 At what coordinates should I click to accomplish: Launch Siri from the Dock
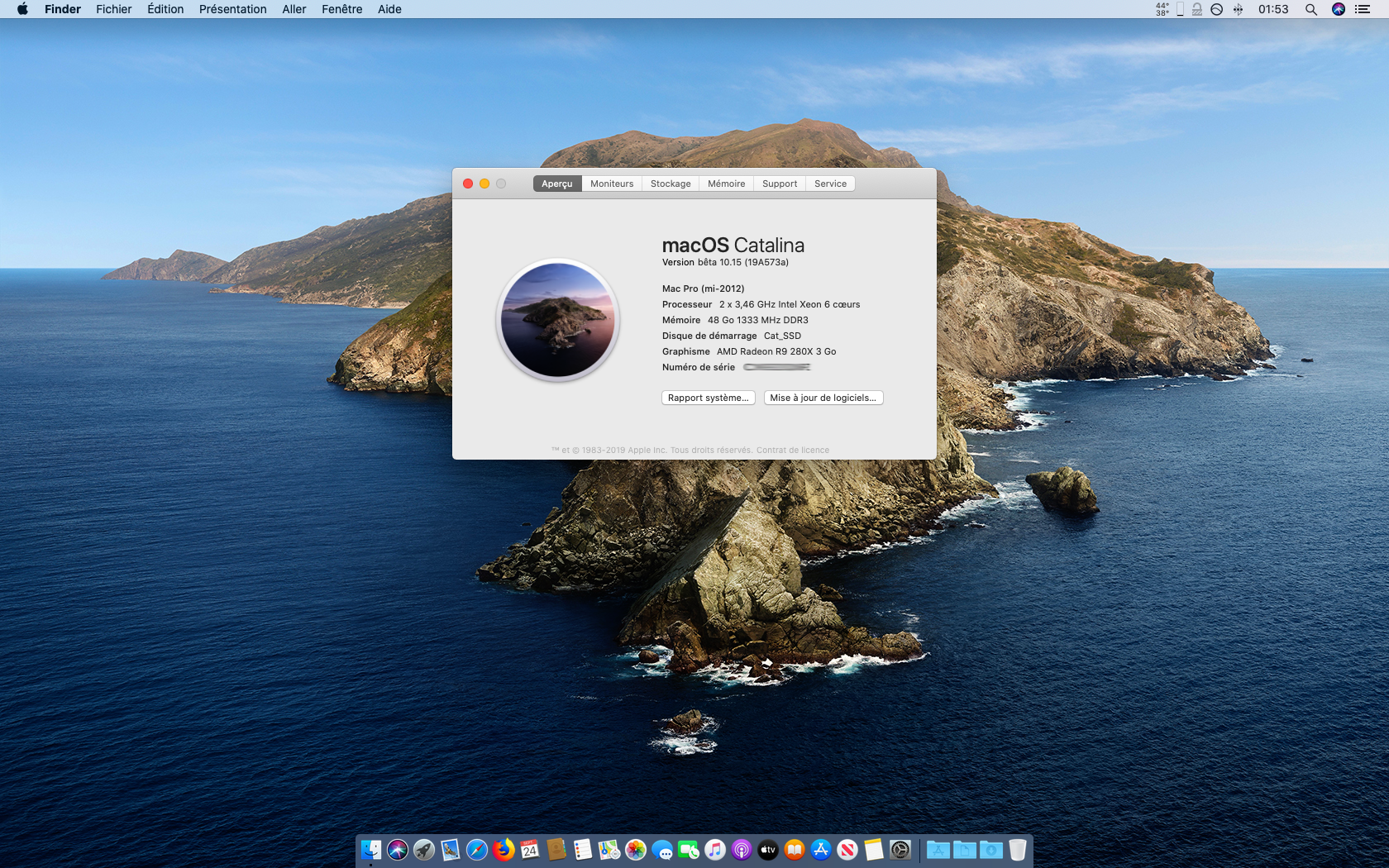398,850
